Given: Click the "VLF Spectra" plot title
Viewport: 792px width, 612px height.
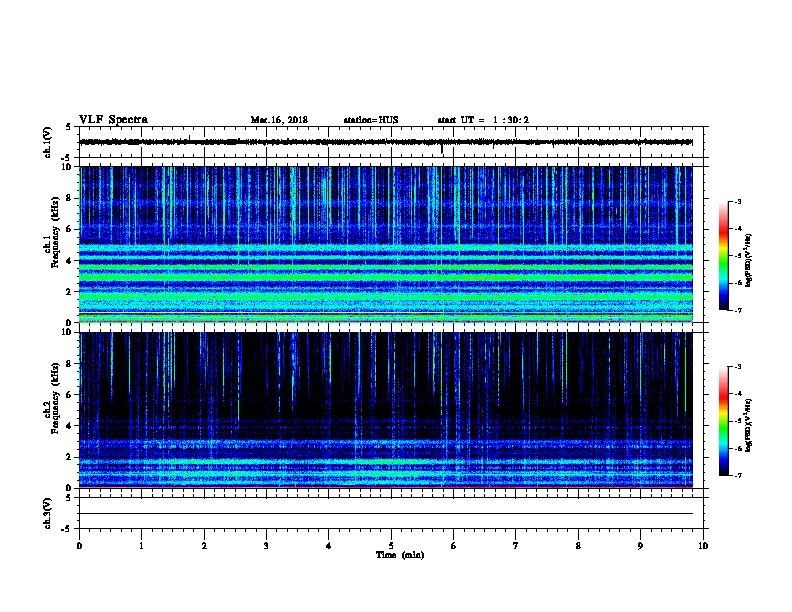Looking at the screenshot, I should pos(113,120).
